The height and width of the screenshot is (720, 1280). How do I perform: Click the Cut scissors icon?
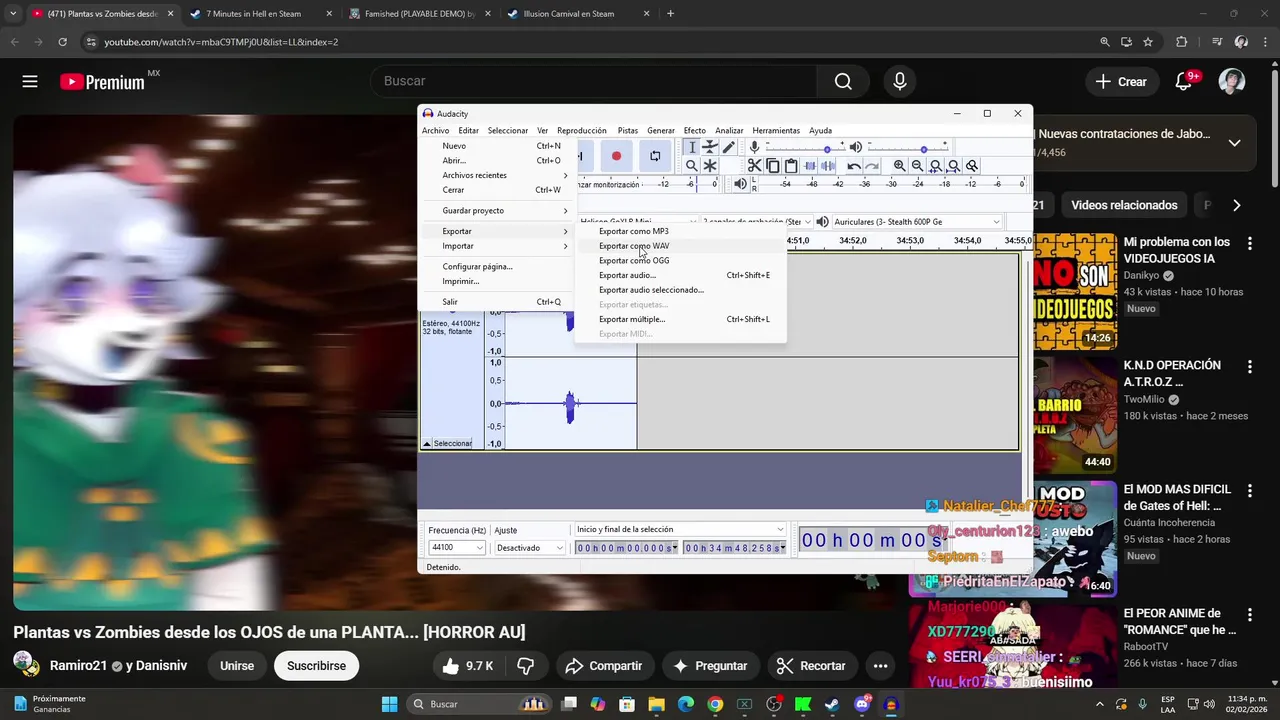[x=754, y=166]
